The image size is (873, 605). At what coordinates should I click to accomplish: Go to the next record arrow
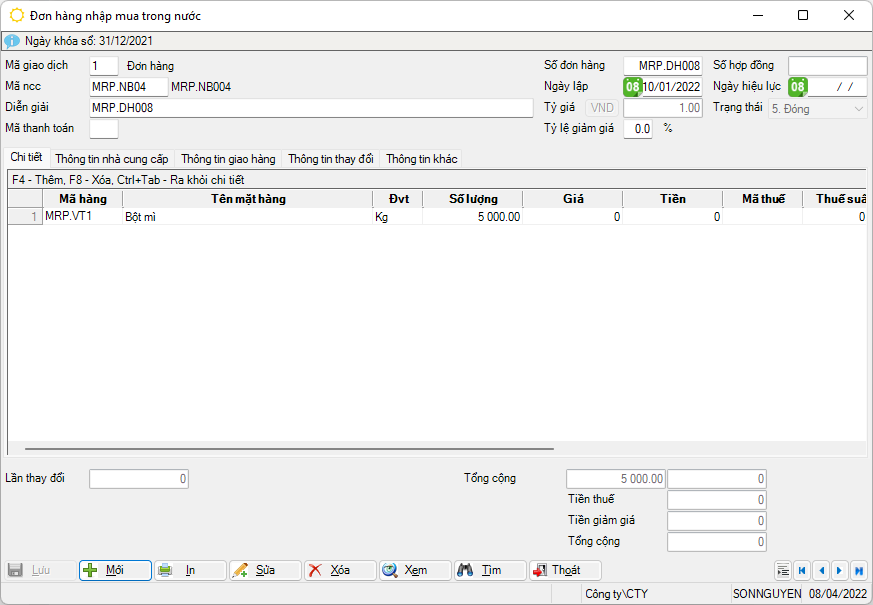tap(839, 571)
